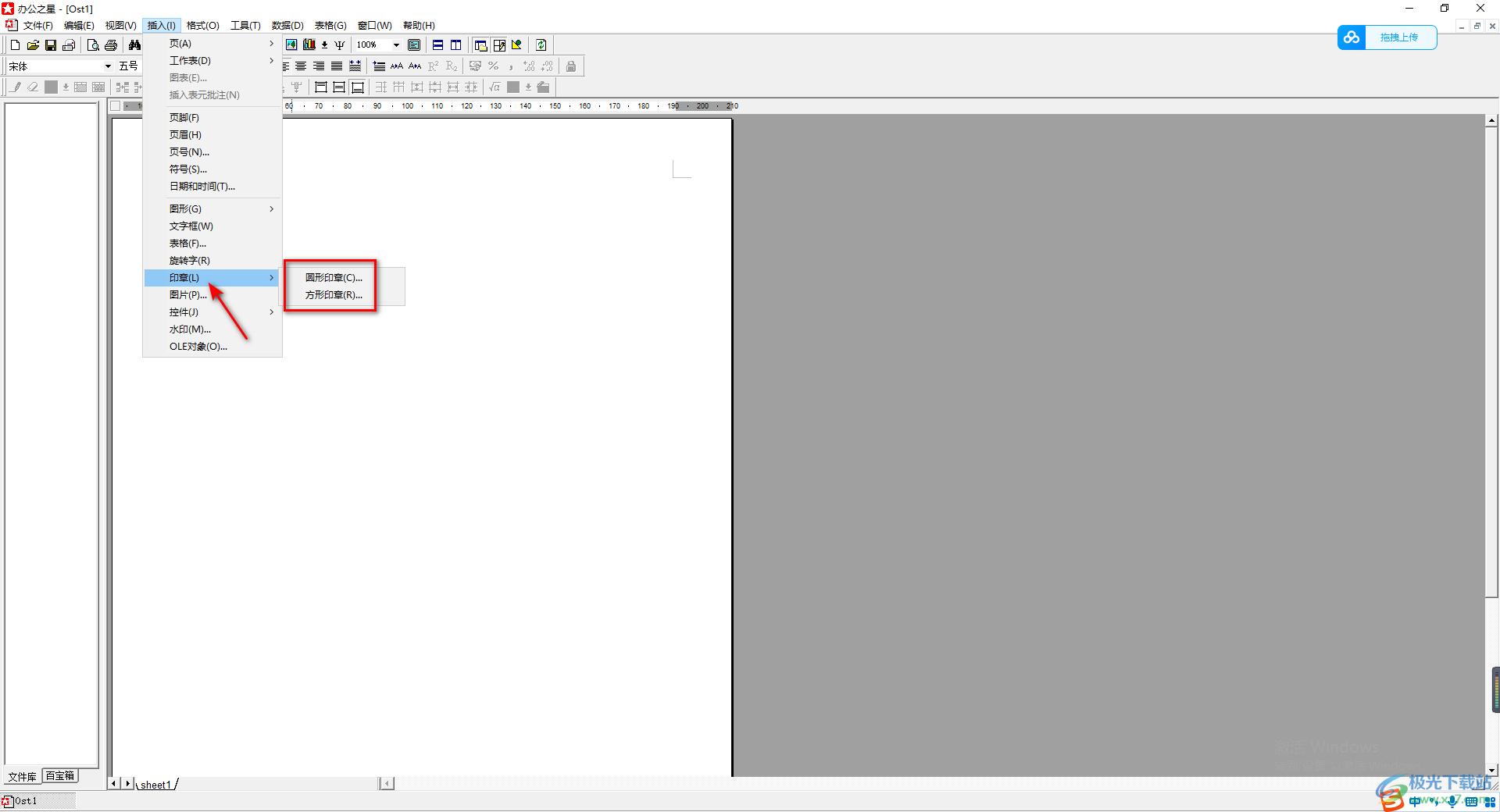This screenshot has height=812, width=1500.
Task: Click the horizontal split window icon
Action: pos(437,45)
